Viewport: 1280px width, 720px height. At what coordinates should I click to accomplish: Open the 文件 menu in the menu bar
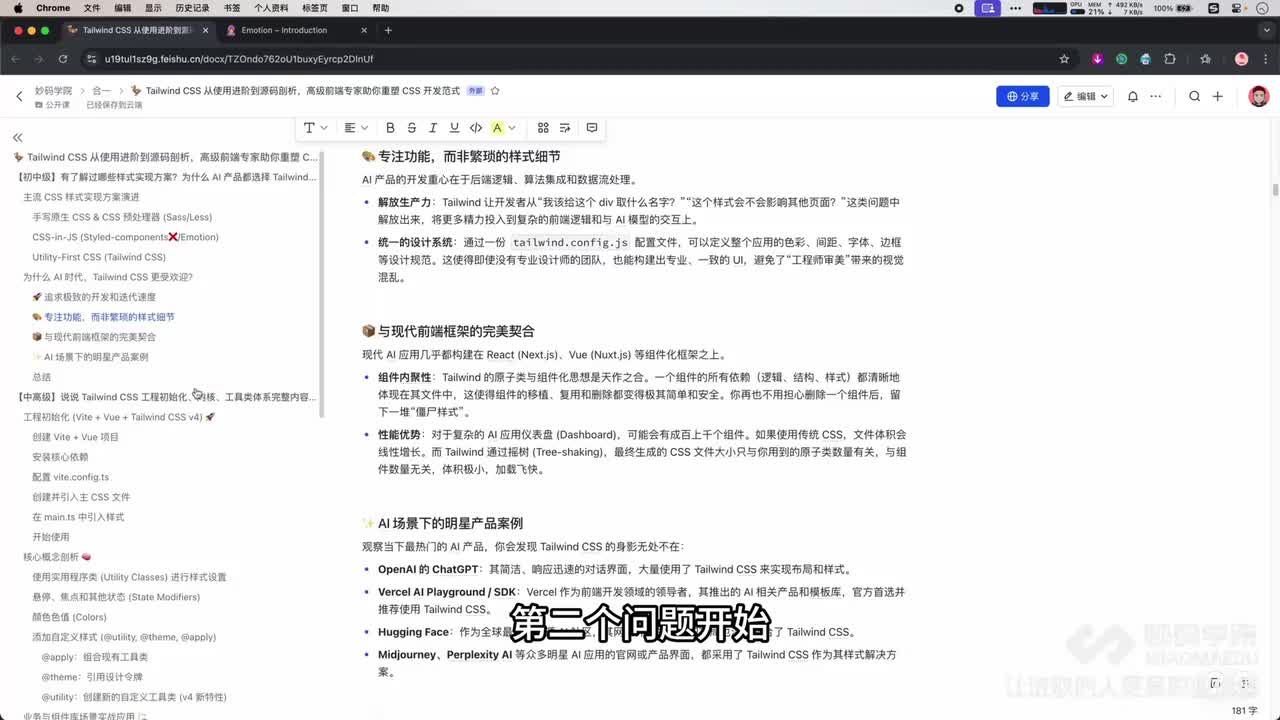point(92,8)
